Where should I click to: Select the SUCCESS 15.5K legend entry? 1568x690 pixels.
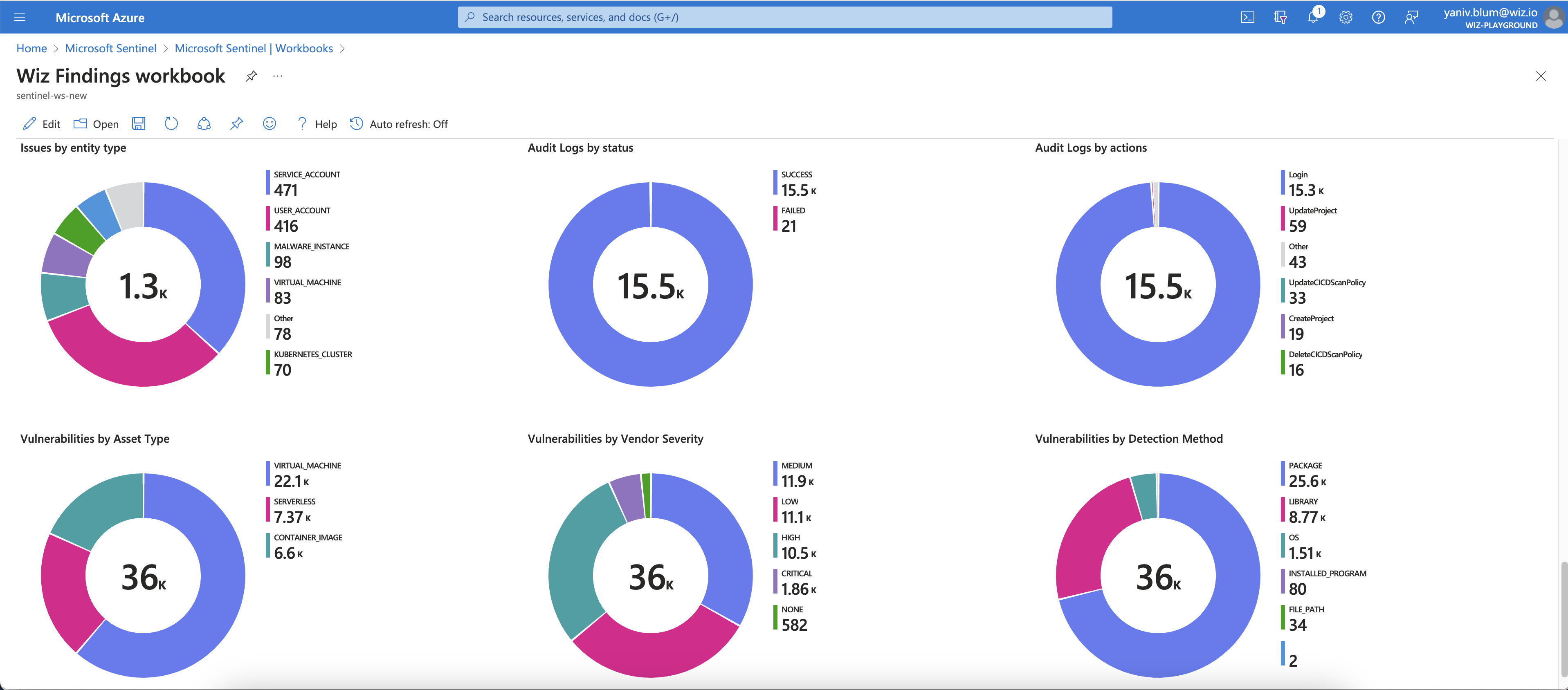point(795,183)
